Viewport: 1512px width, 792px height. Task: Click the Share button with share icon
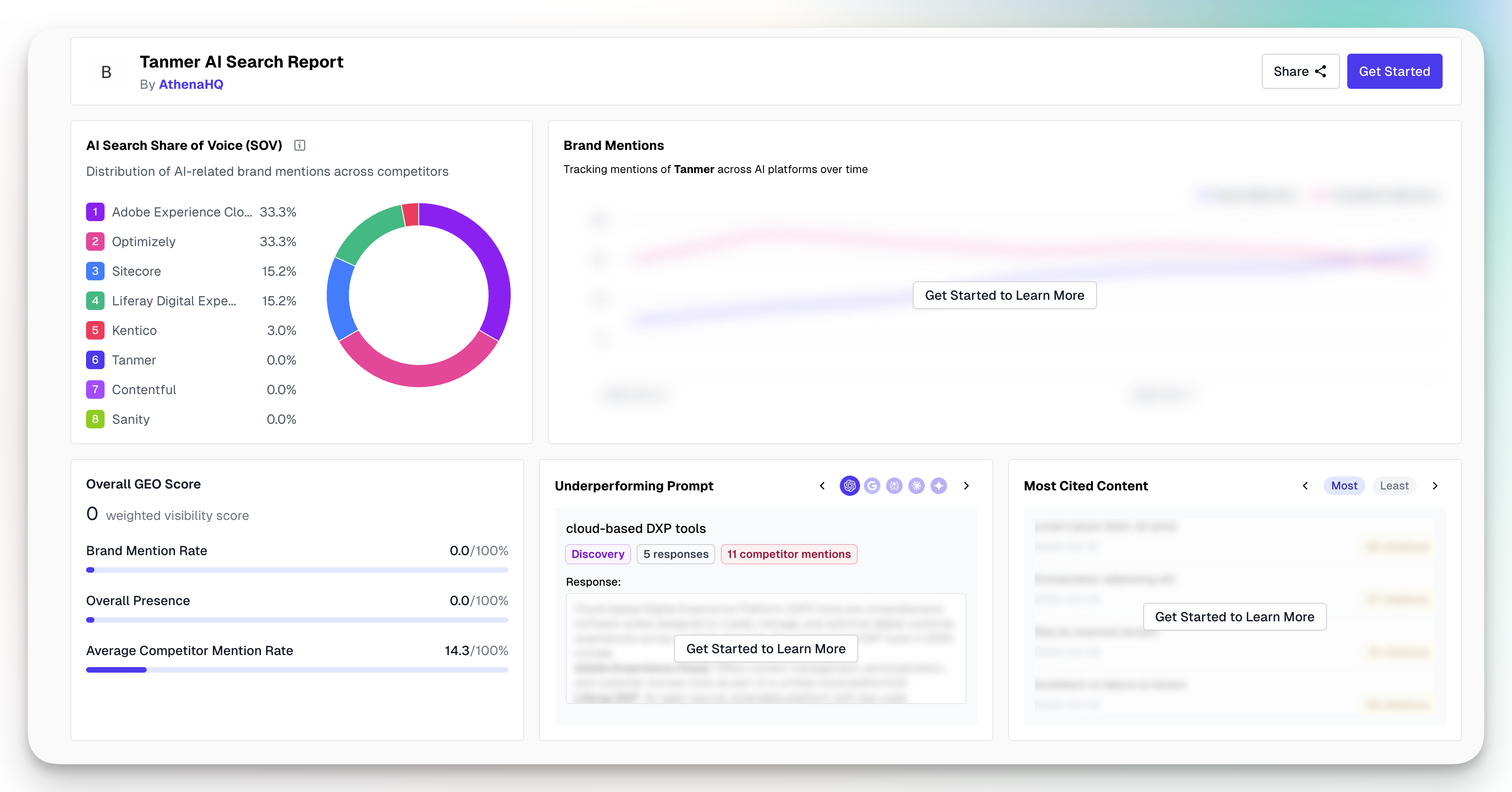(1300, 71)
